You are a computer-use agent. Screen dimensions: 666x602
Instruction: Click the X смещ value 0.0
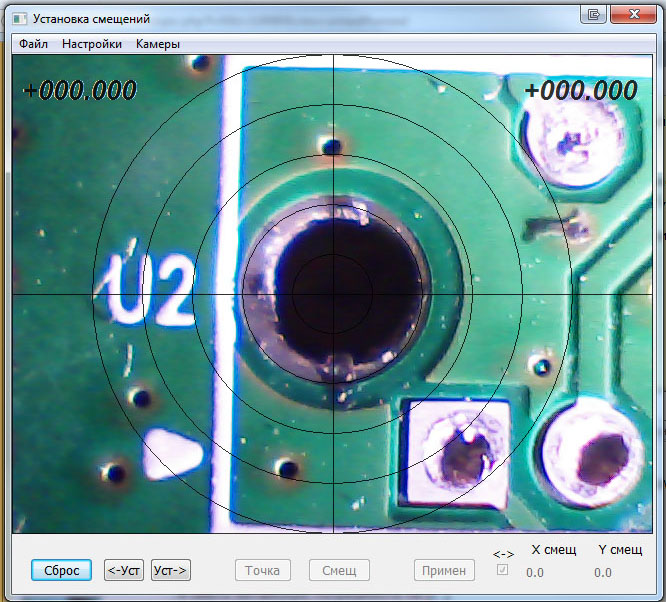coord(535,573)
